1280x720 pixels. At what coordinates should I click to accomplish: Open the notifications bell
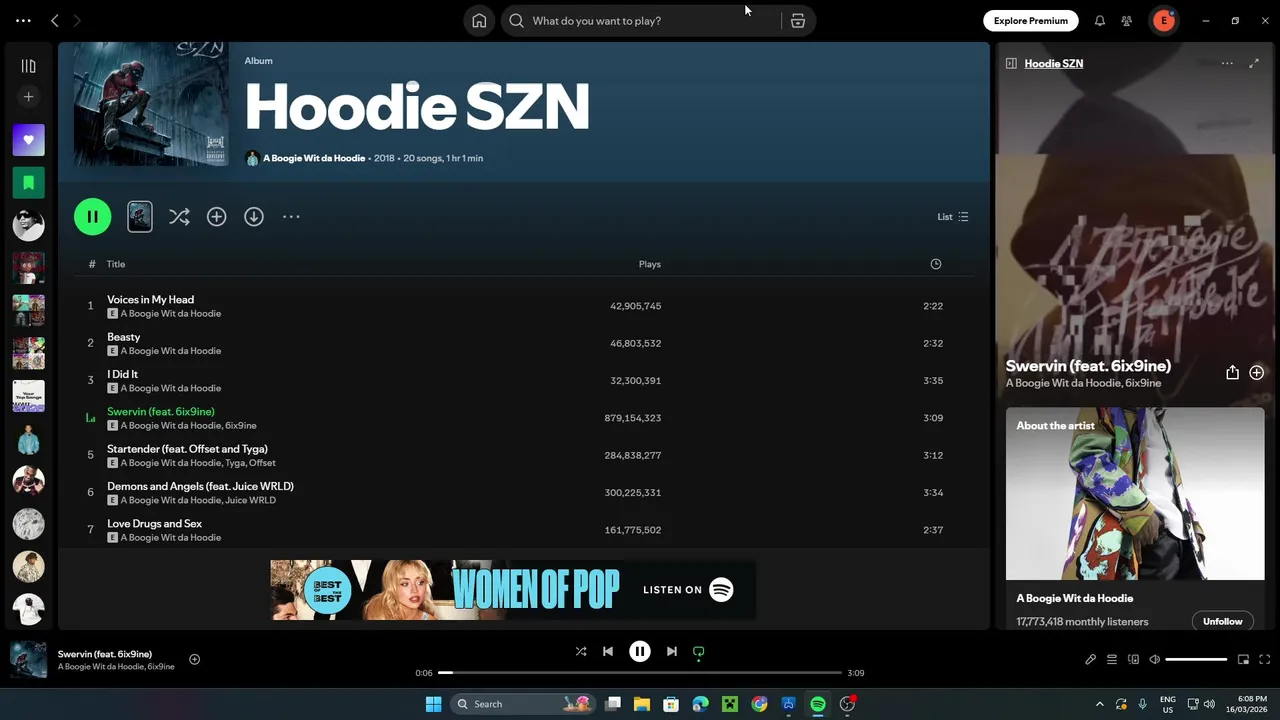1099,21
